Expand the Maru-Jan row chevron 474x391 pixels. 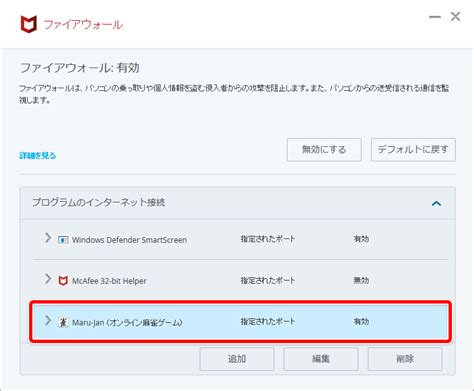pyautogui.click(x=48, y=320)
